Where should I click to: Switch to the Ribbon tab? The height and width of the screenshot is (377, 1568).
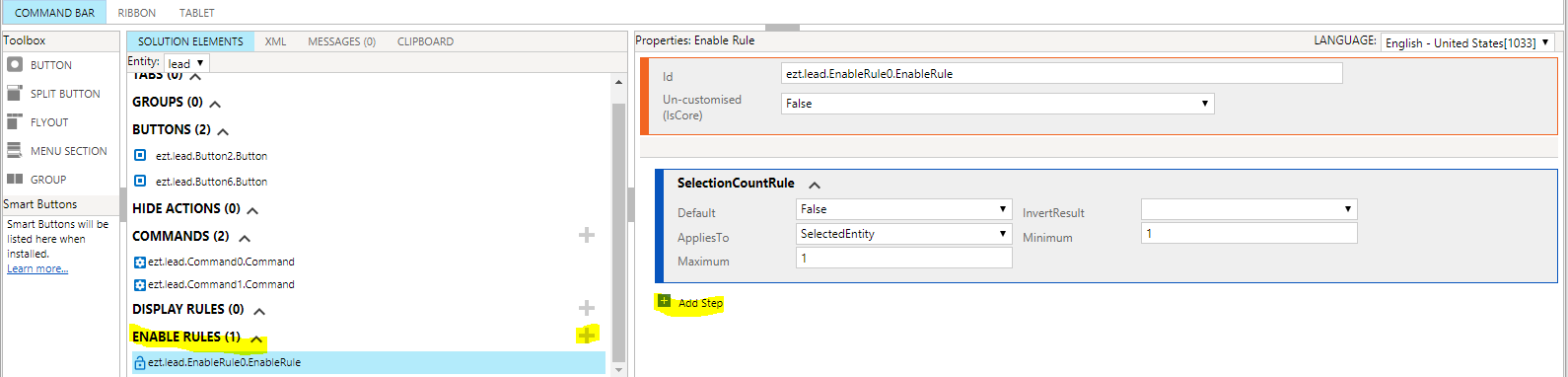137,13
